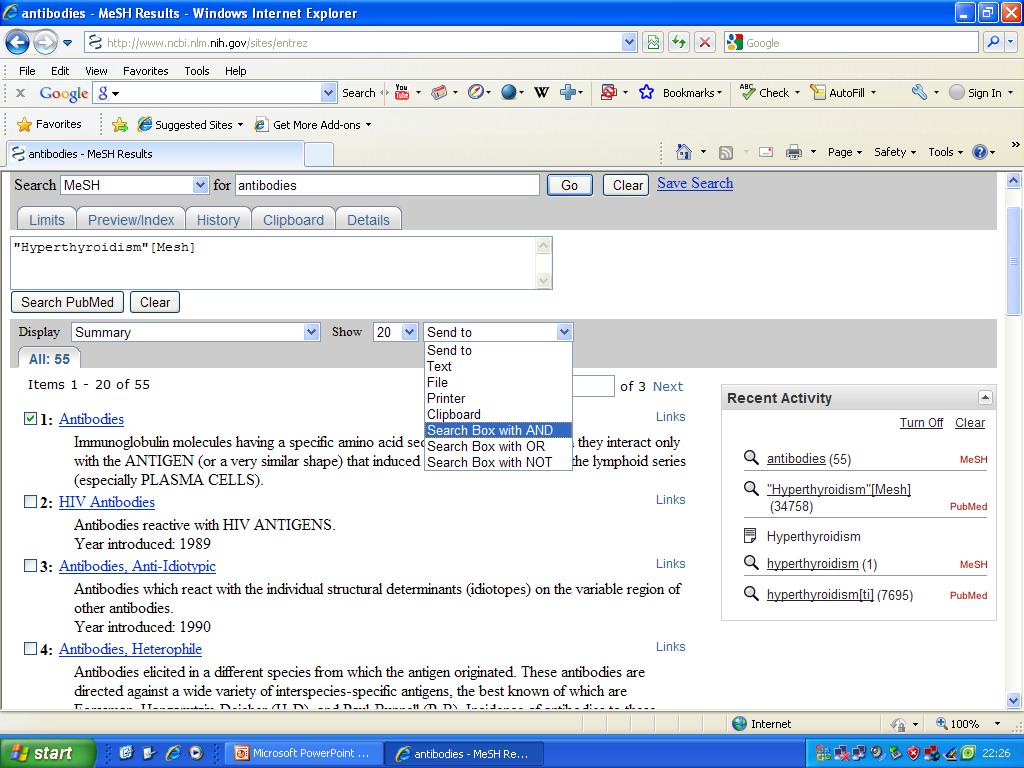Click the Go button
The height and width of the screenshot is (768, 1024).
(x=569, y=185)
